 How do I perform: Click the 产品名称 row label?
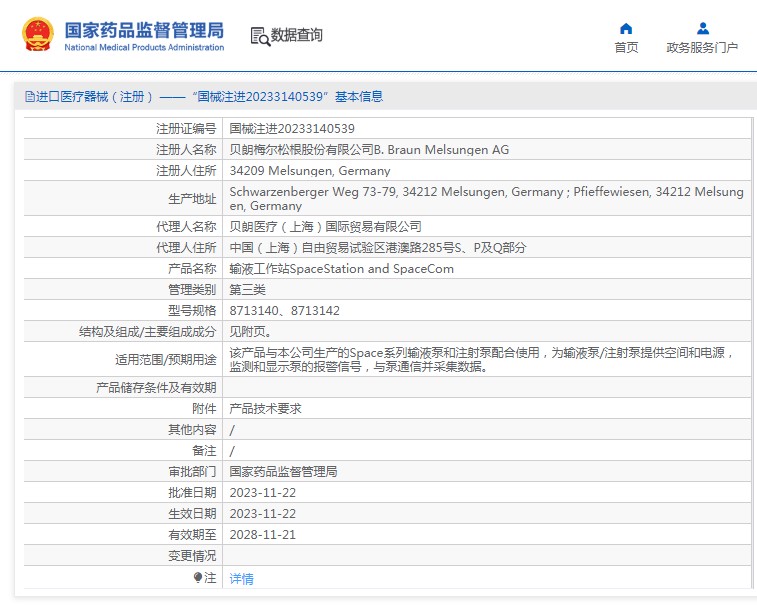(192, 268)
